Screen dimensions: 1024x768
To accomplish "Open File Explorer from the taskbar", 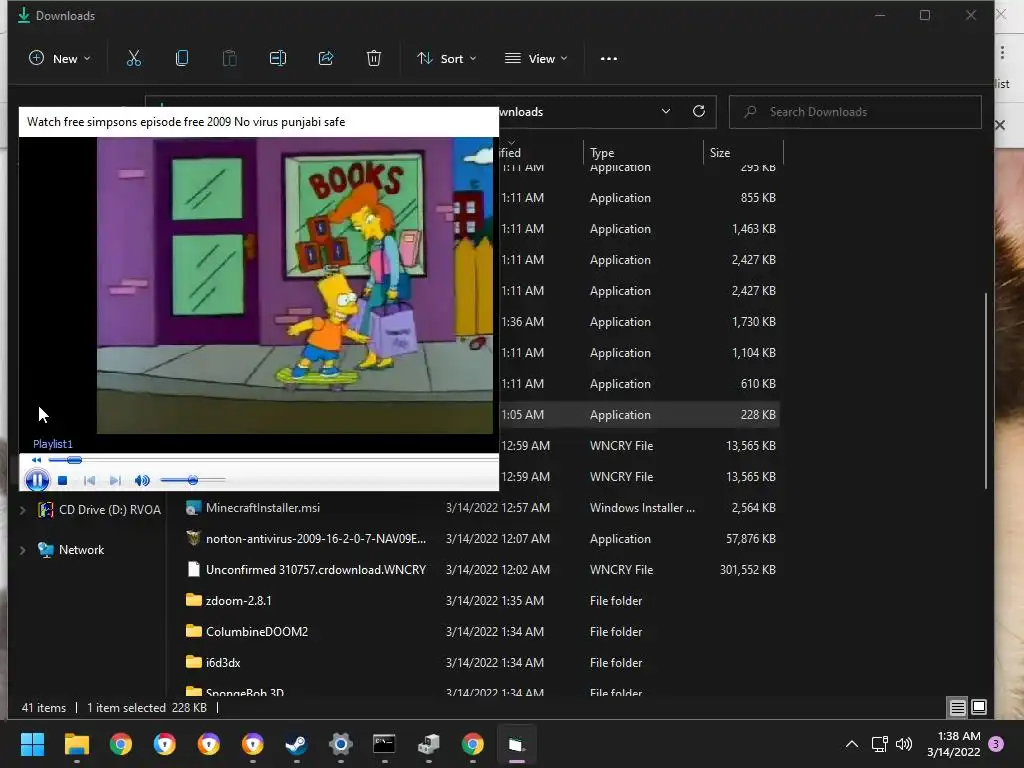I will coord(77,744).
